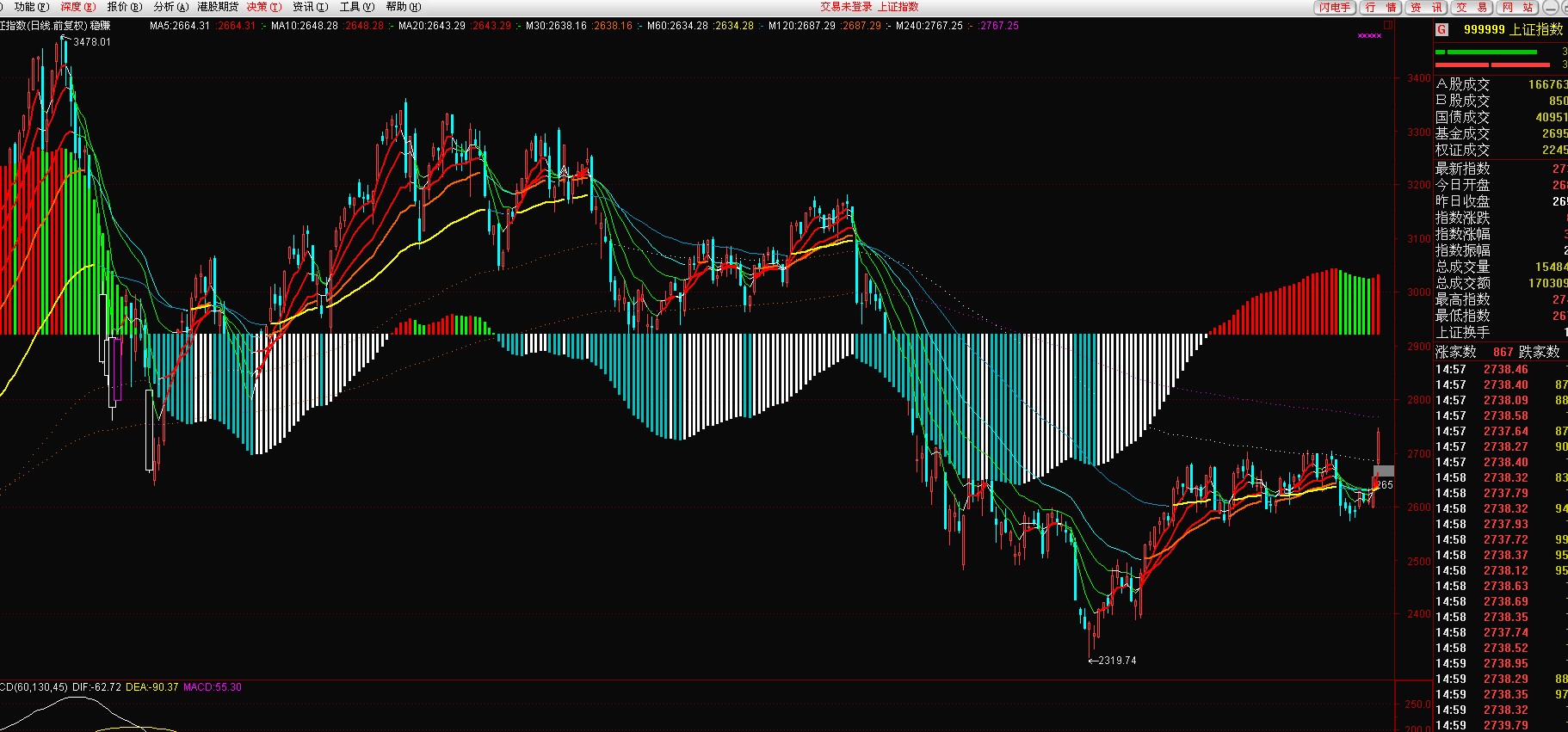Open the 深度 menu
This screenshot has width=1568, height=732.
tap(77, 7)
